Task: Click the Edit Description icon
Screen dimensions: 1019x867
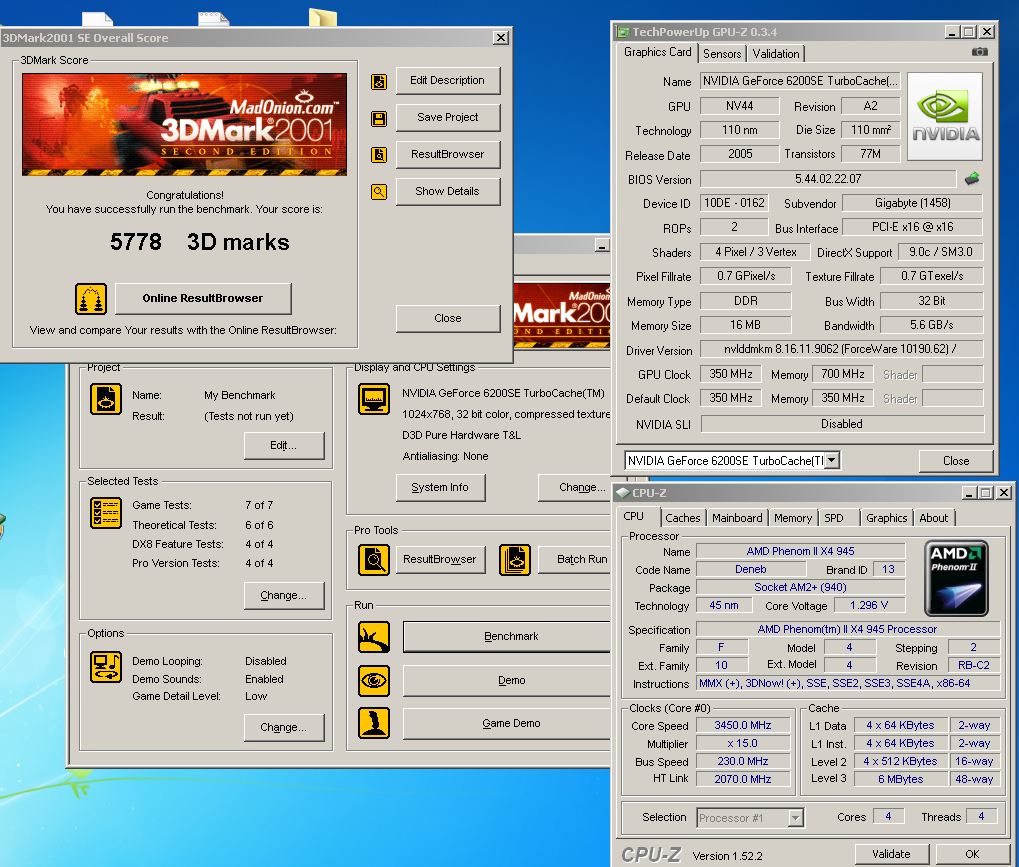Action: [x=379, y=81]
